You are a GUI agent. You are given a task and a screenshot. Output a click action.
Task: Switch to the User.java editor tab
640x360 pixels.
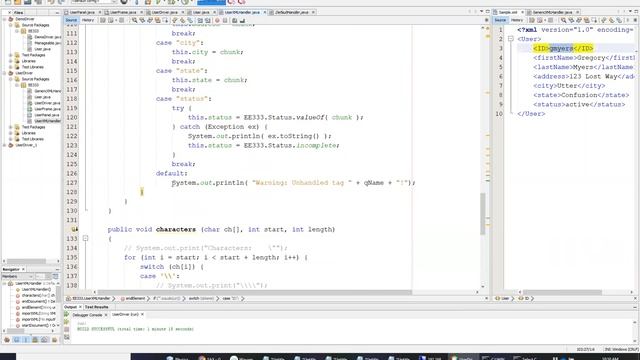(x=201, y=12)
